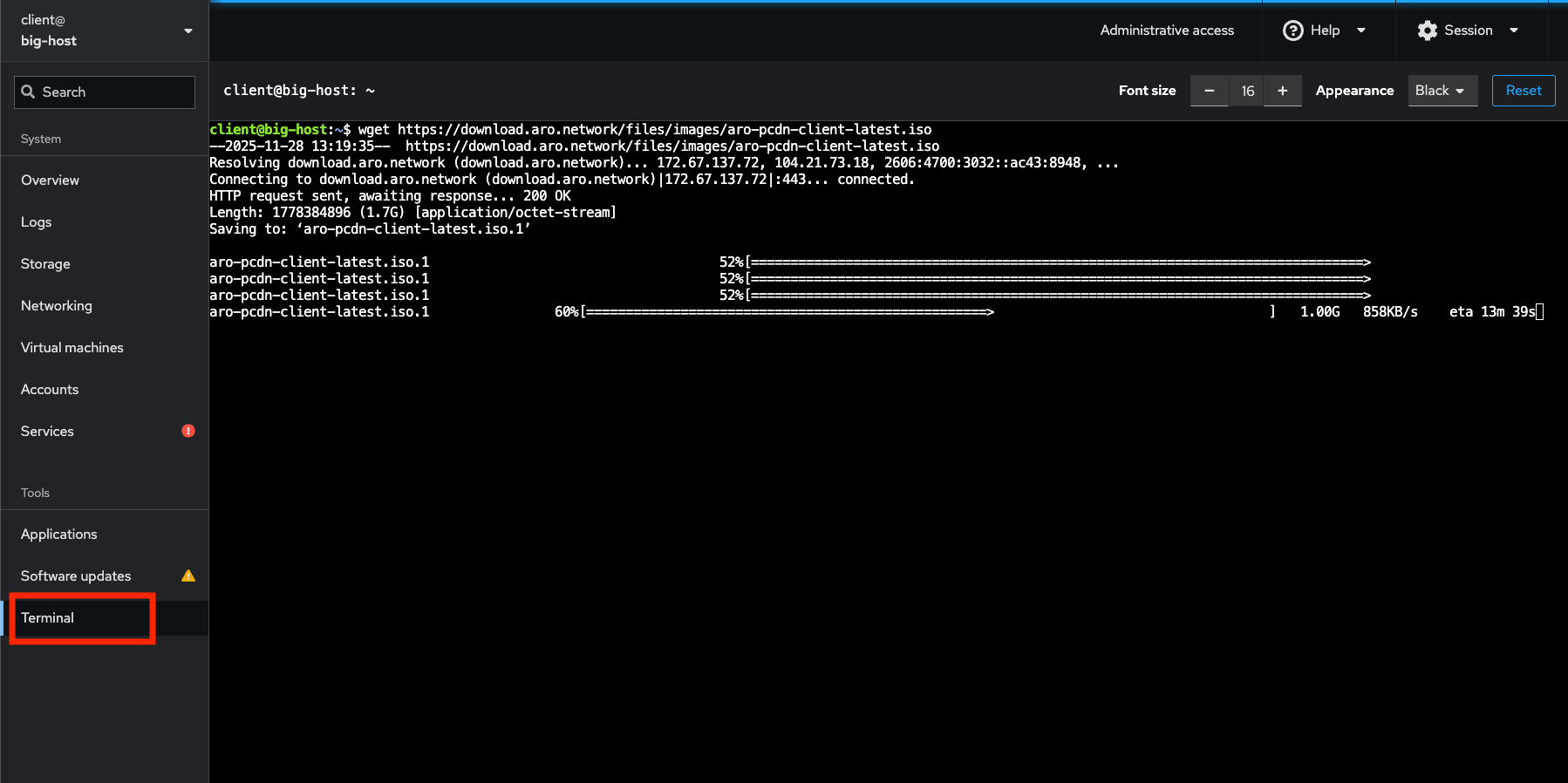
Task: Open the Storage section
Action: (x=45, y=263)
